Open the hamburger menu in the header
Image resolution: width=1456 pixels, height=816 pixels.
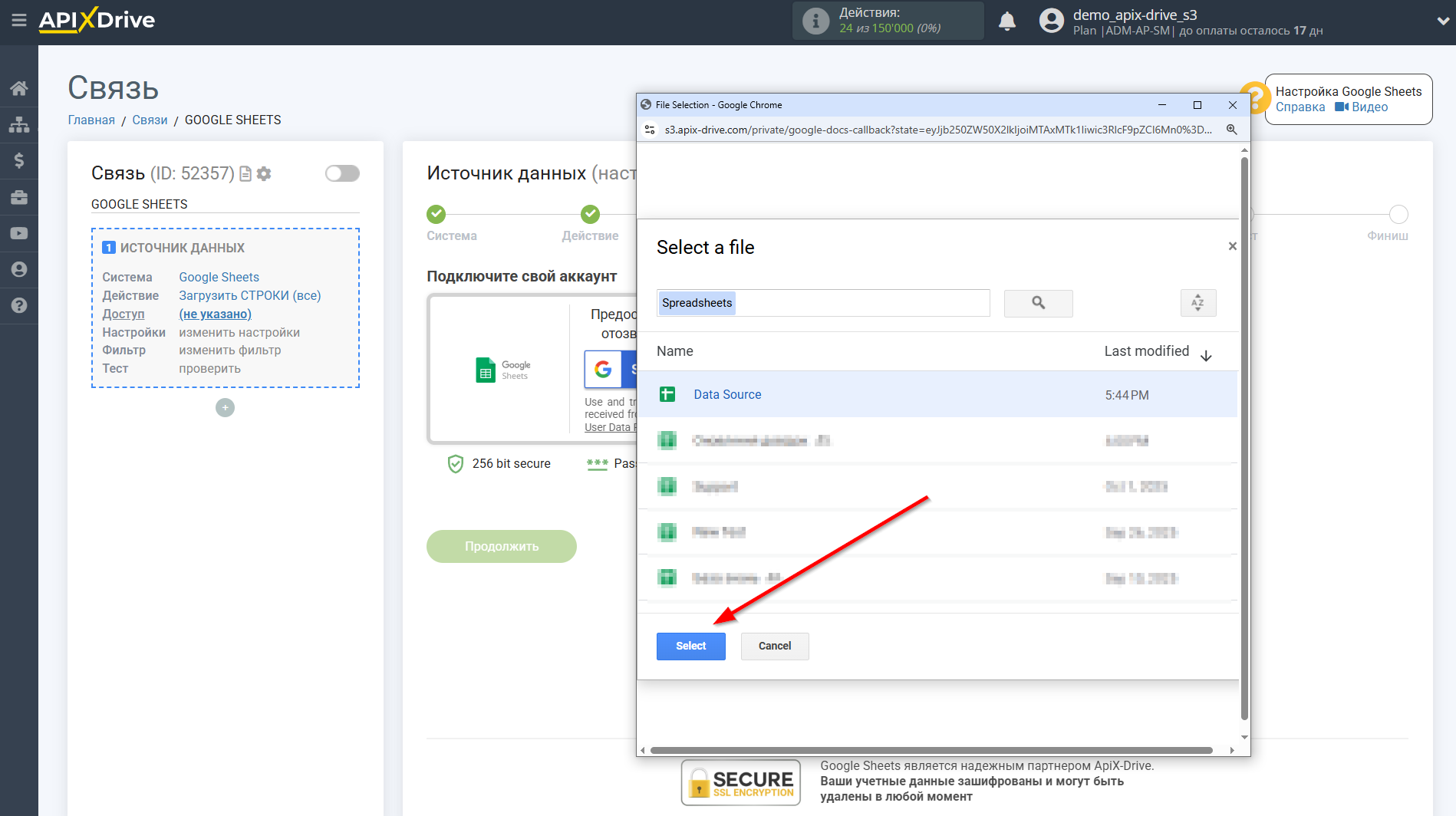(x=18, y=21)
